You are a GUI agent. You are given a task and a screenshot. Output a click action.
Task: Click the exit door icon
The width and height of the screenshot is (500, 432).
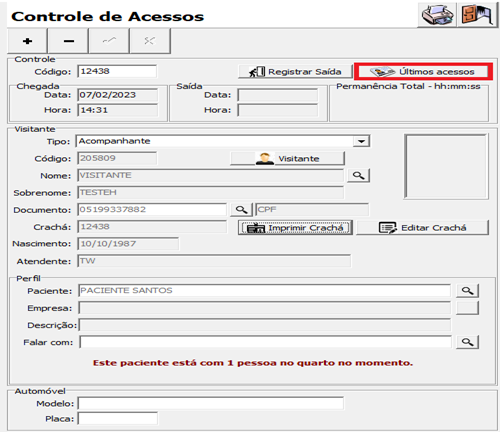(x=477, y=15)
